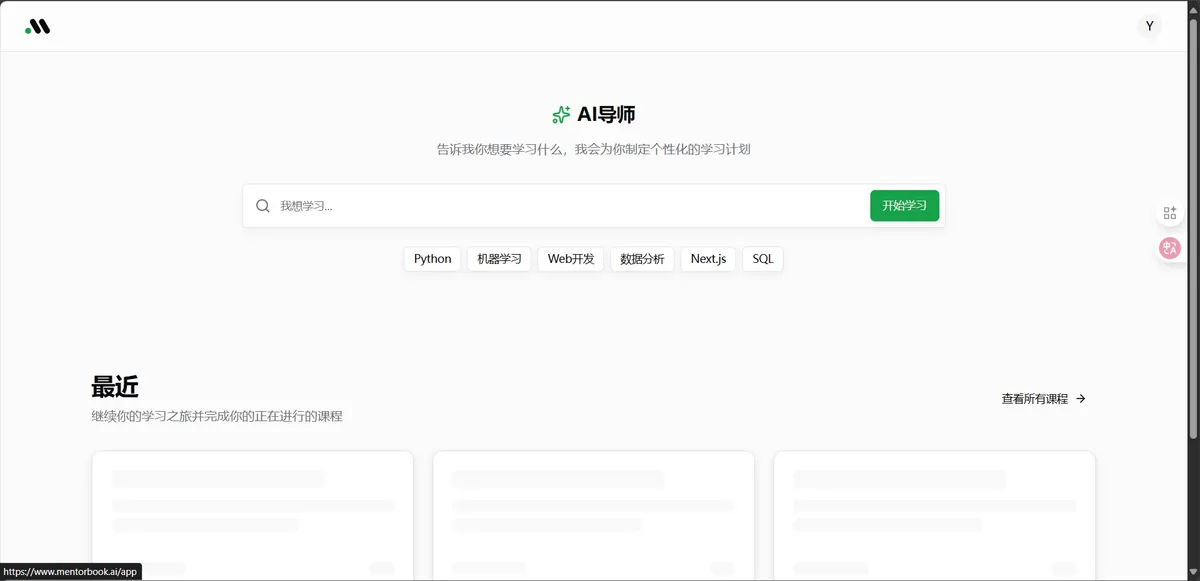
Task: Click the sparkle icon beside AI导师 heading
Action: coord(560,114)
